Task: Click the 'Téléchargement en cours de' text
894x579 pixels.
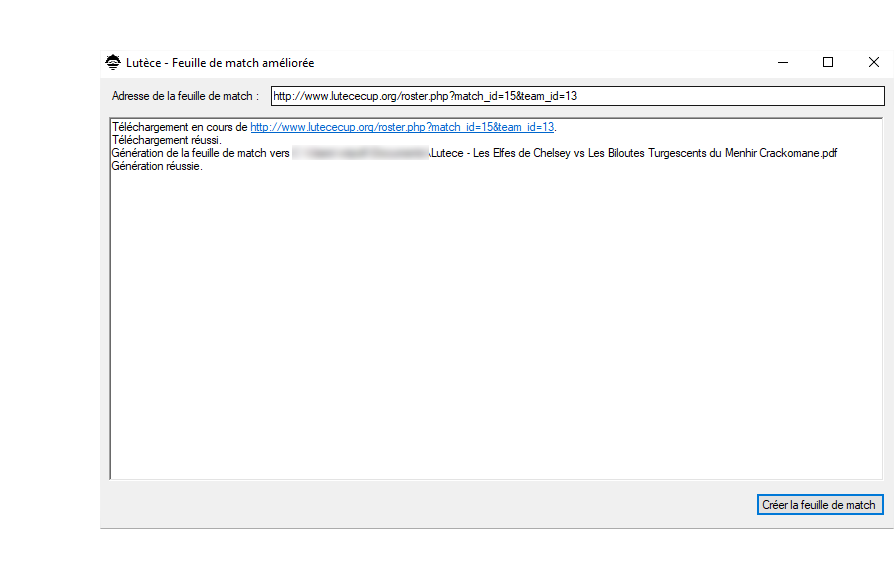Action: (180, 127)
